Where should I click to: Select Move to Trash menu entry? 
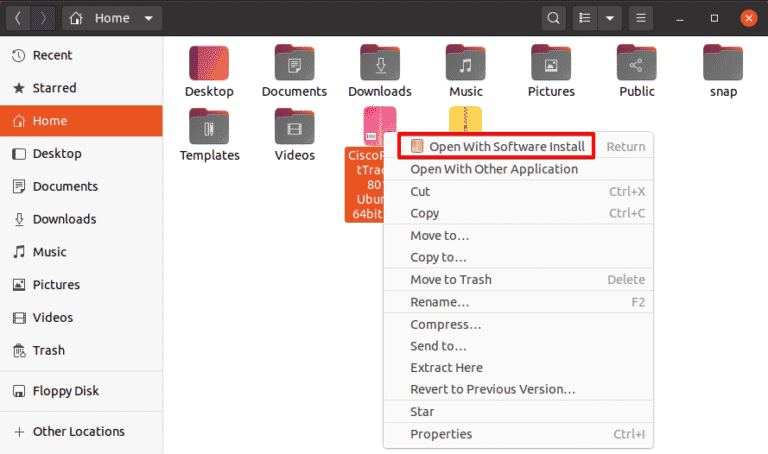click(450, 279)
